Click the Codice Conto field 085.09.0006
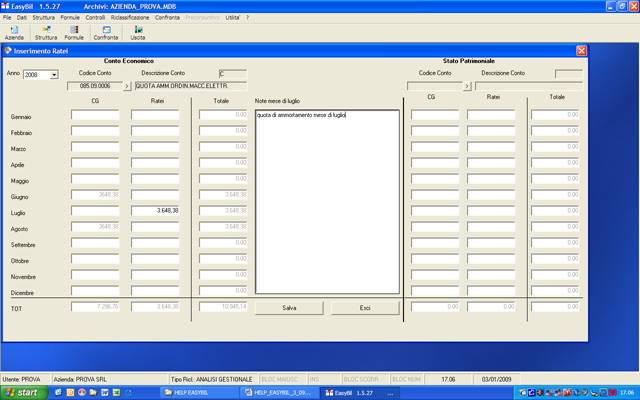640x400 pixels. pyautogui.click(x=95, y=86)
